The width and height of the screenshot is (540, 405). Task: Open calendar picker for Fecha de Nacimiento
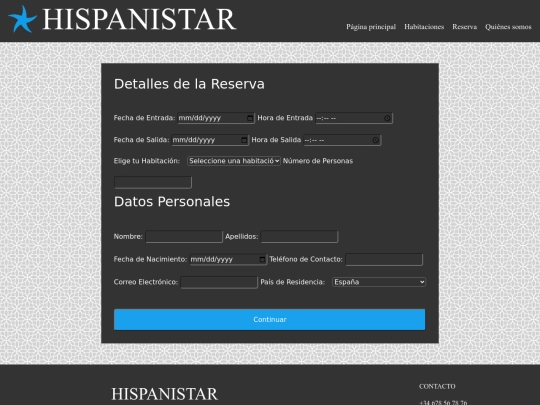[x=262, y=259]
